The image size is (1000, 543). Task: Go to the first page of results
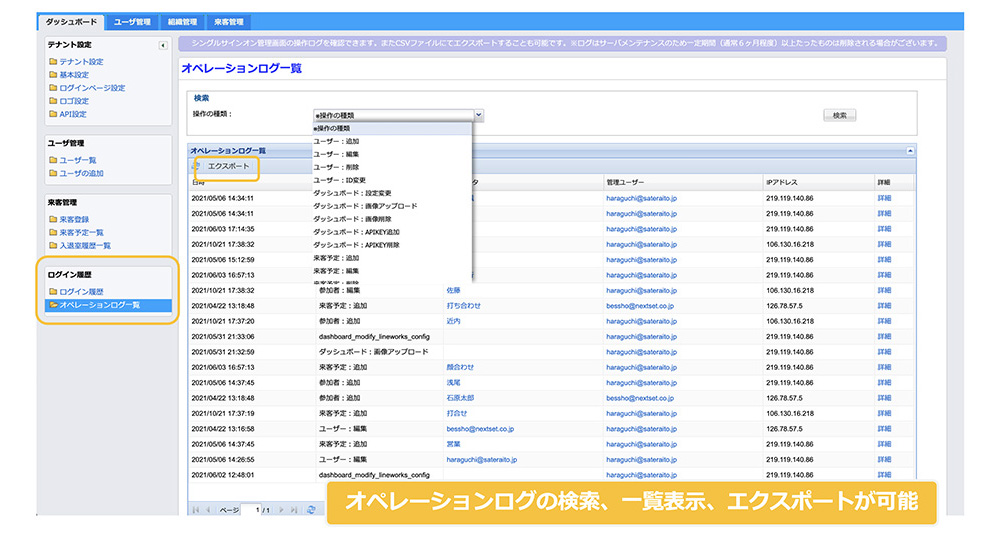(196, 510)
